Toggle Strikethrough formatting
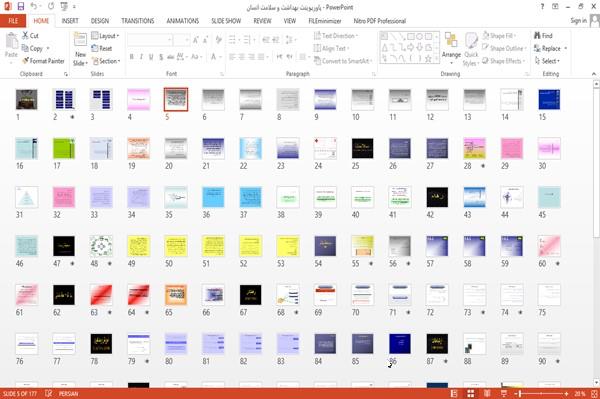 click(171, 57)
